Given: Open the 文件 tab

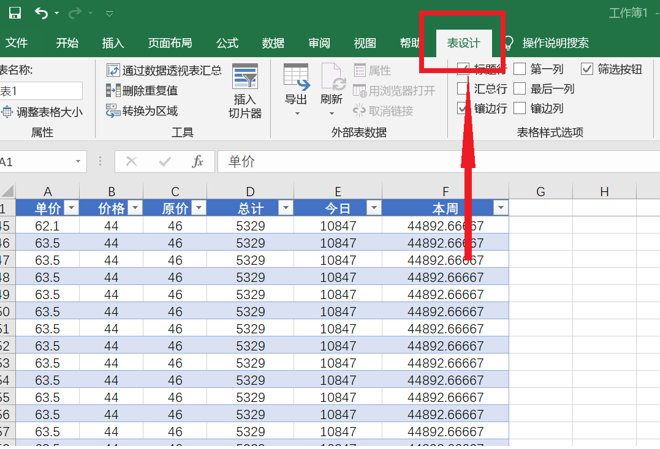Looking at the screenshot, I should click(16, 43).
